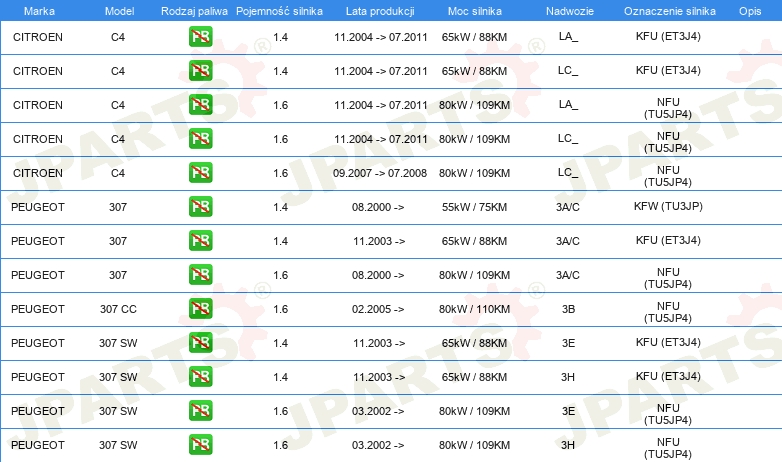Click the Nadwozie column header
782x462 pixels.
570,11
